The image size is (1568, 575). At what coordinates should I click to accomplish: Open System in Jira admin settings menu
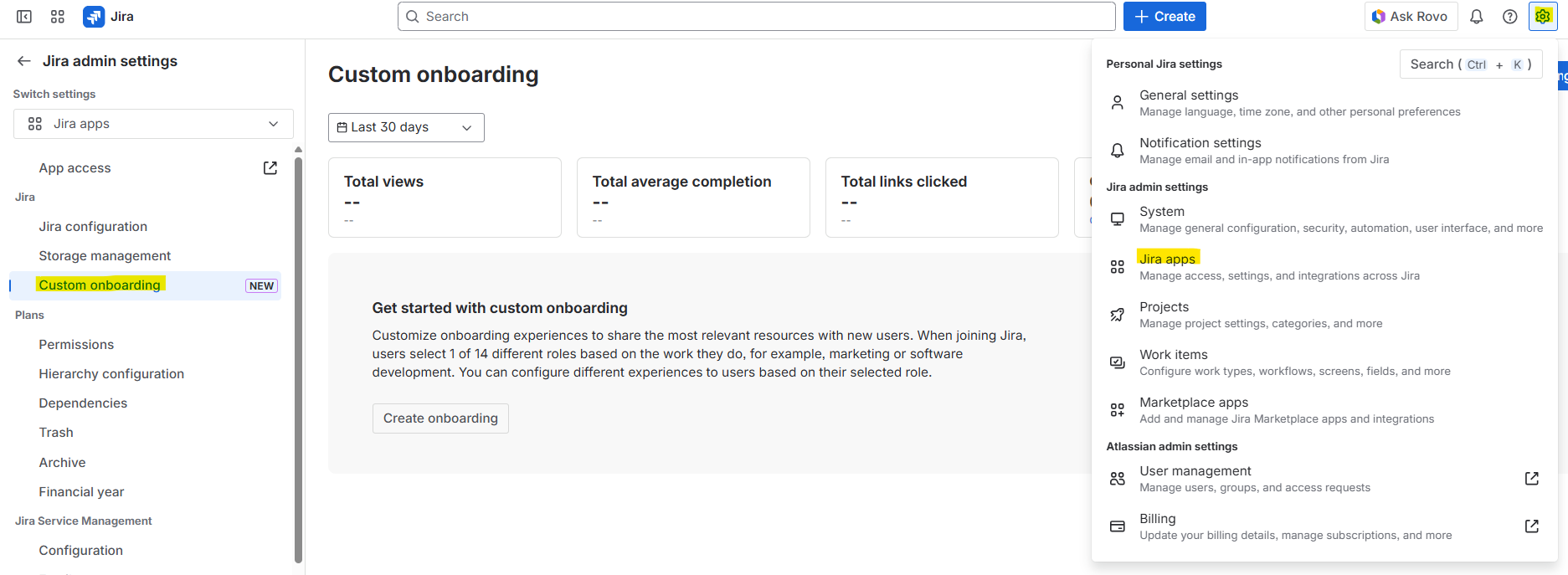point(1161,212)
